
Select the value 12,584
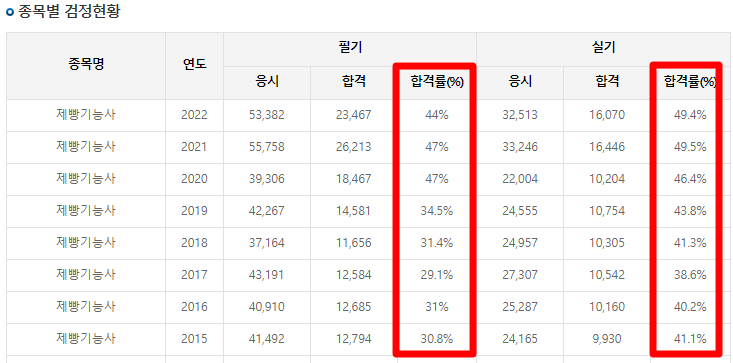coord(353,275)
